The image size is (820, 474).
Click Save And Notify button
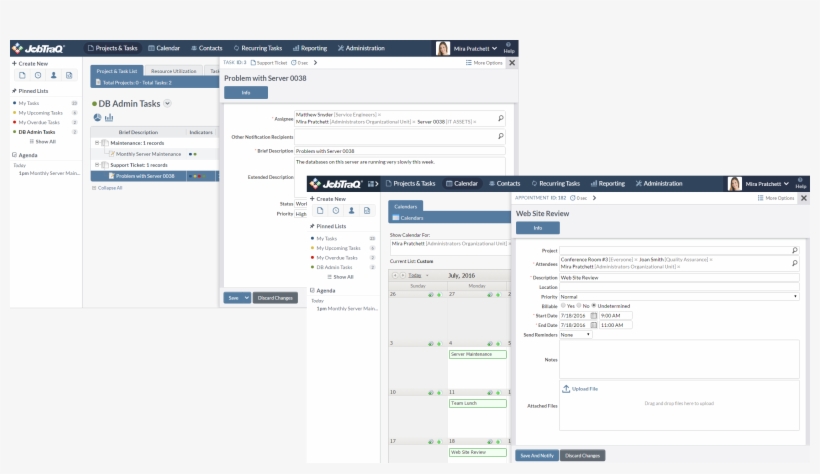[537, 456]
